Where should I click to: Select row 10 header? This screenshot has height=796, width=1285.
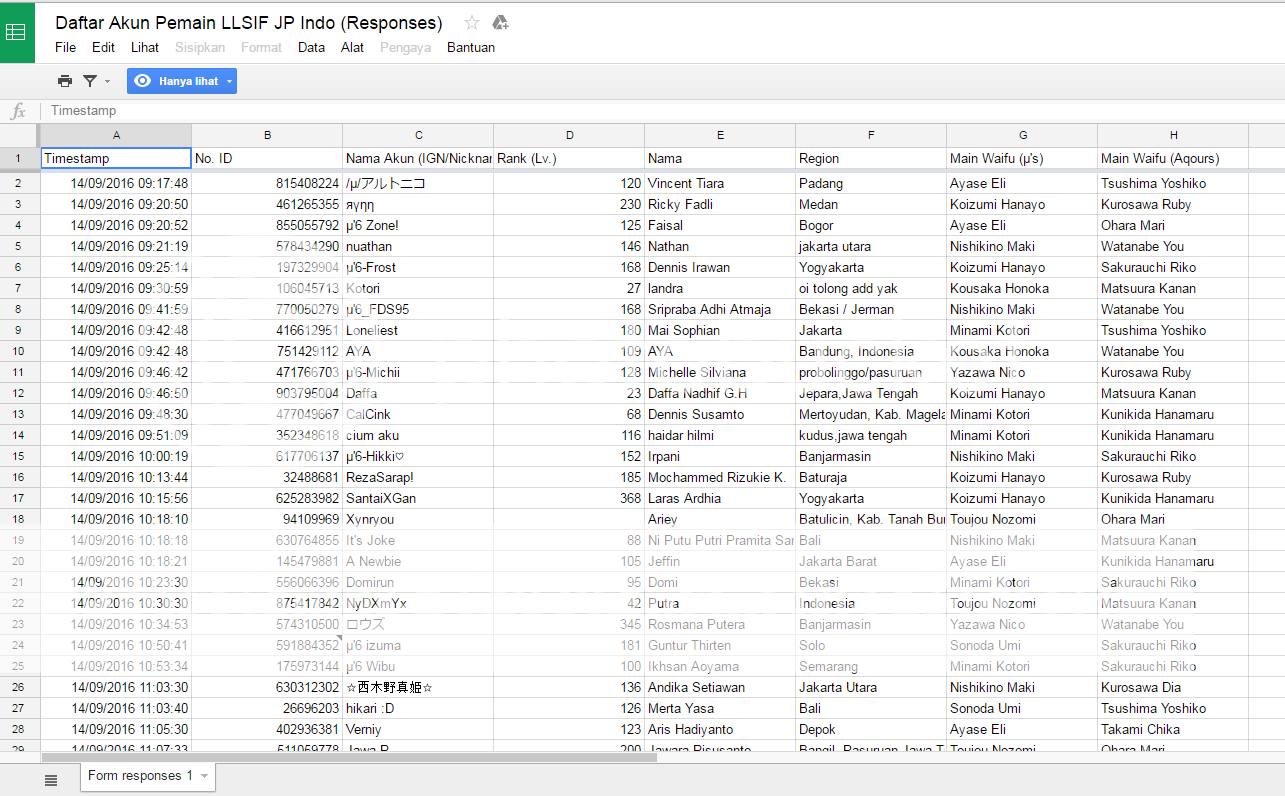pos(19,351)
